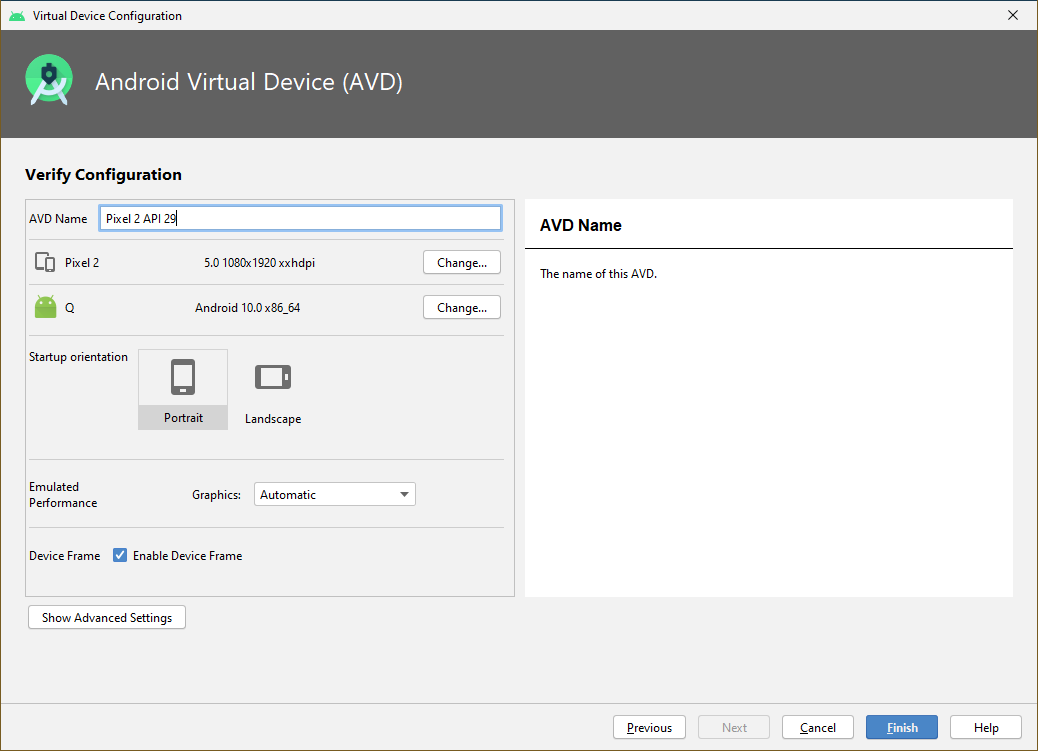This screenshot has width=1038, height=751.
Task: Change the Pixel 2 hardware device
Action: pyautogui.click(x=461, y=262)
